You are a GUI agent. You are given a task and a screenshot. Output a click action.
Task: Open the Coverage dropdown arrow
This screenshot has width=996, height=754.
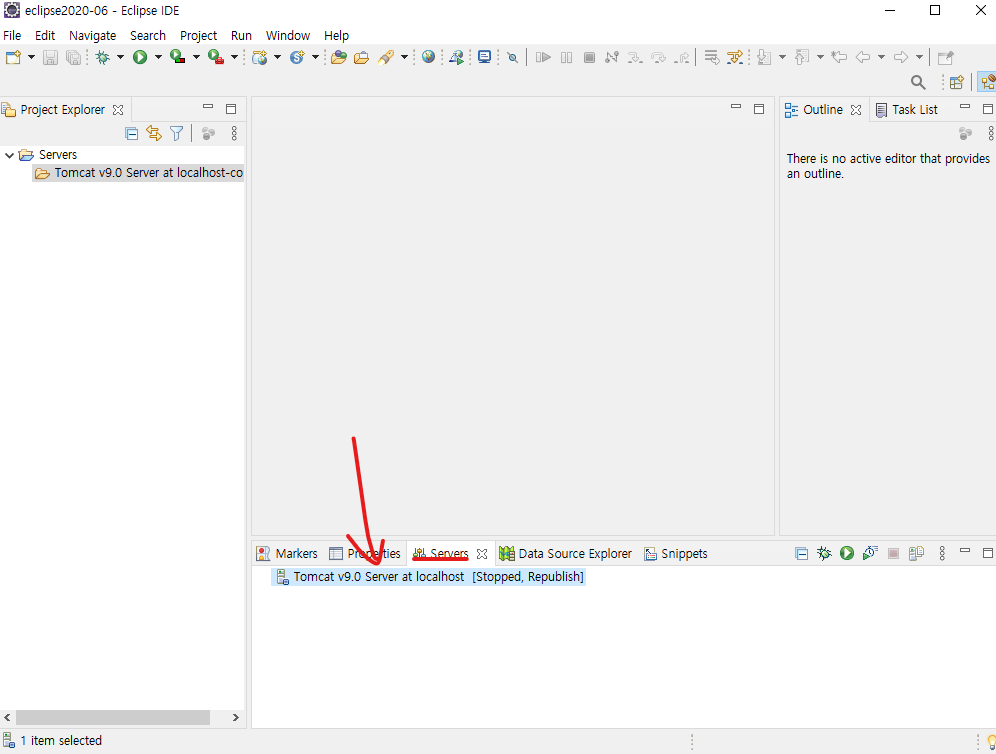click(196, 57)
